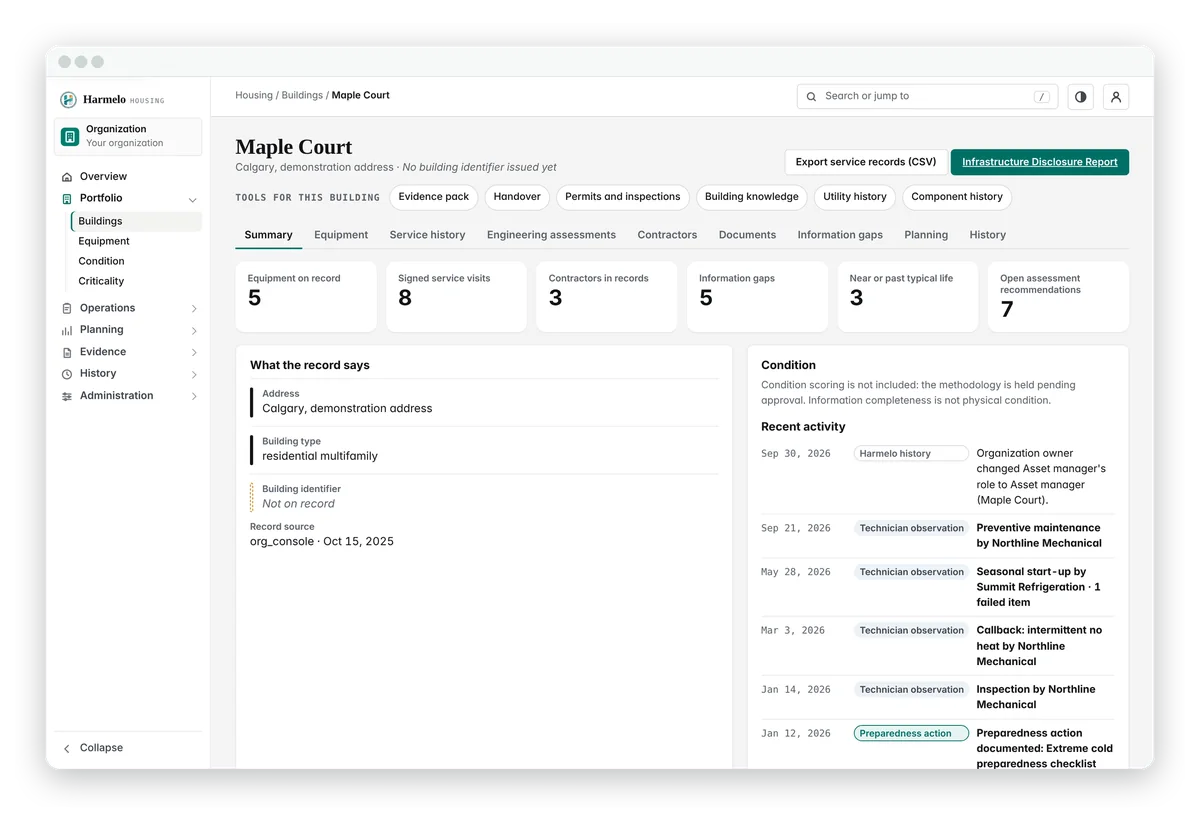Focus the Search or jump to field
Image resolution: width=1200 pixels, height=815 pixels.
[928, 96]
